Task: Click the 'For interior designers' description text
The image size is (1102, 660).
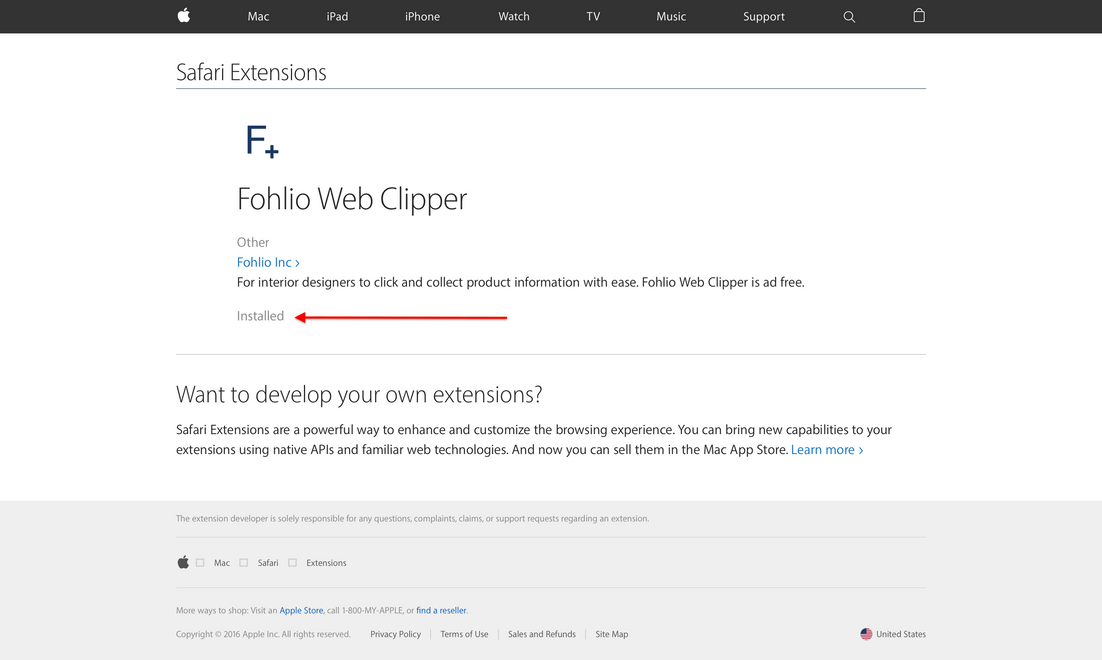Action: coord(521,283)
